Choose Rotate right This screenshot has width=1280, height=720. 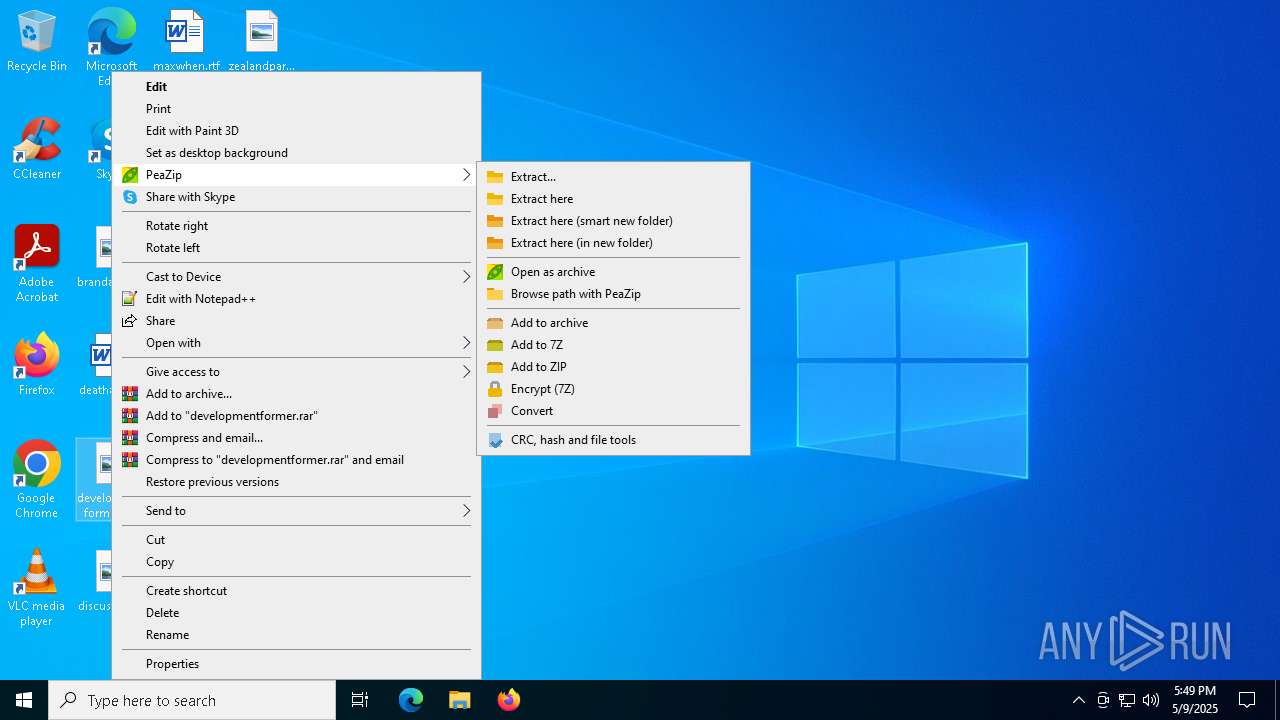pos(296,226)
